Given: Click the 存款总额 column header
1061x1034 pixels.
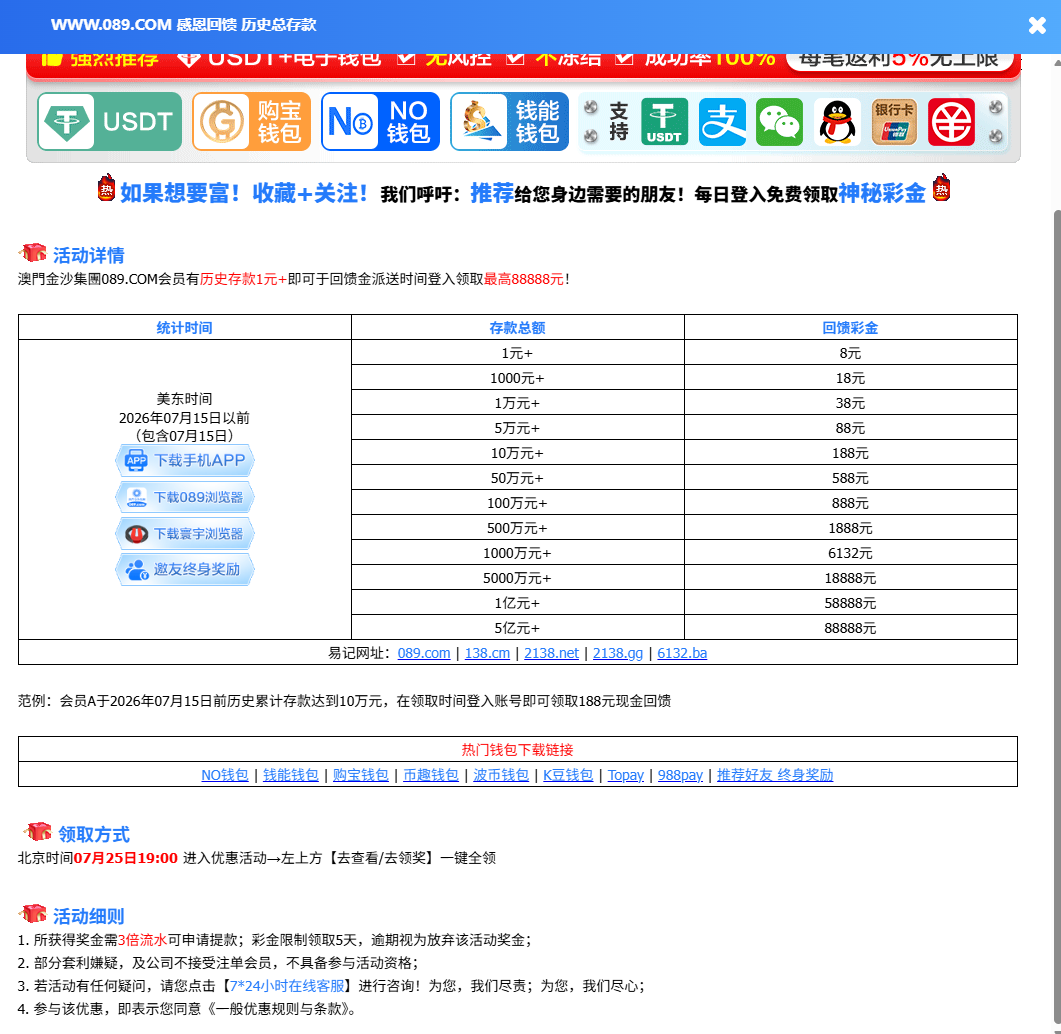Looking at the screenshot, I should (x=517, y=328).
